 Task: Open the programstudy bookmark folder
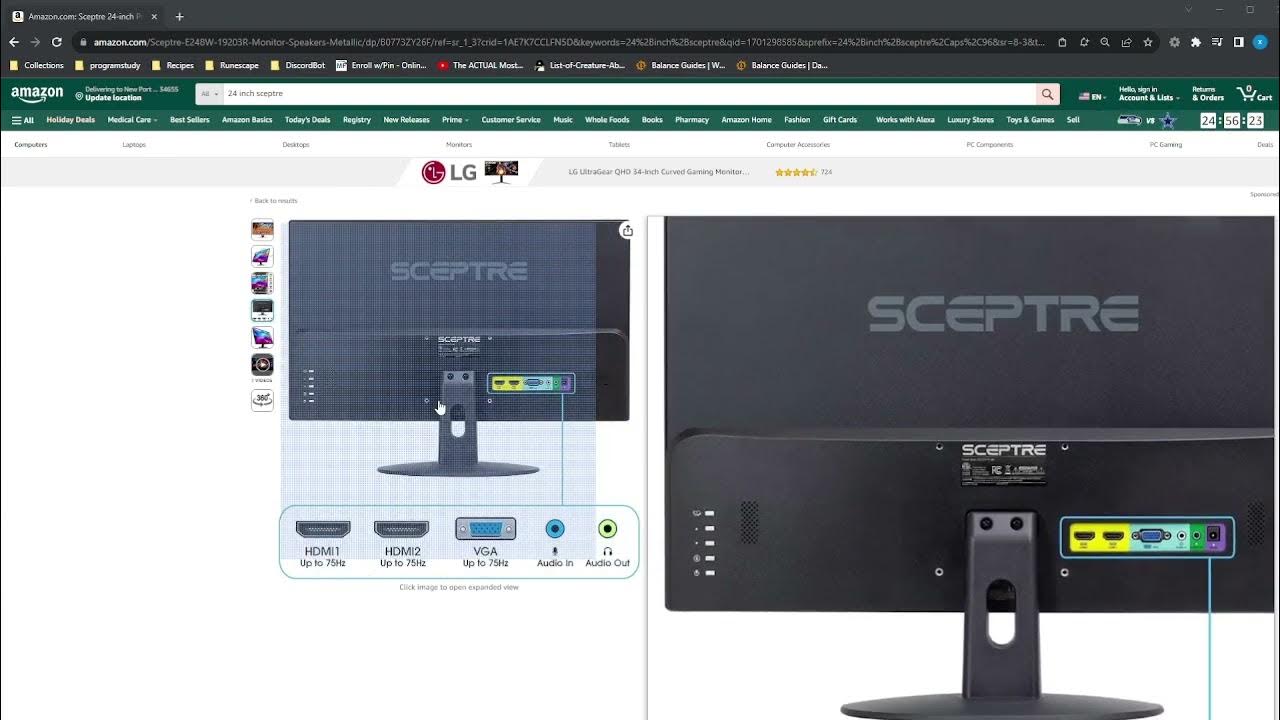pos(108,65)
